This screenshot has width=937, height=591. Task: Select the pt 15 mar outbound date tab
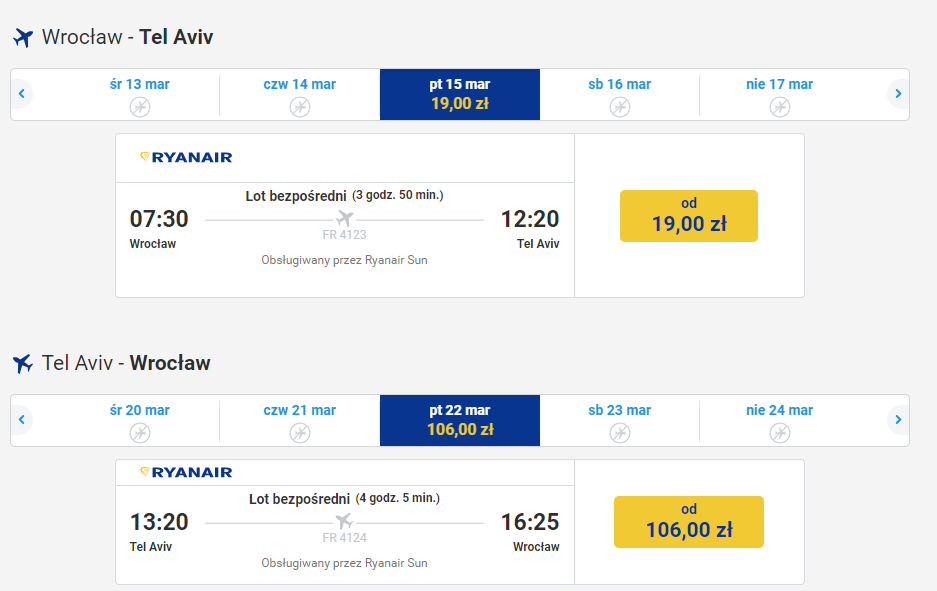[460, 94]
